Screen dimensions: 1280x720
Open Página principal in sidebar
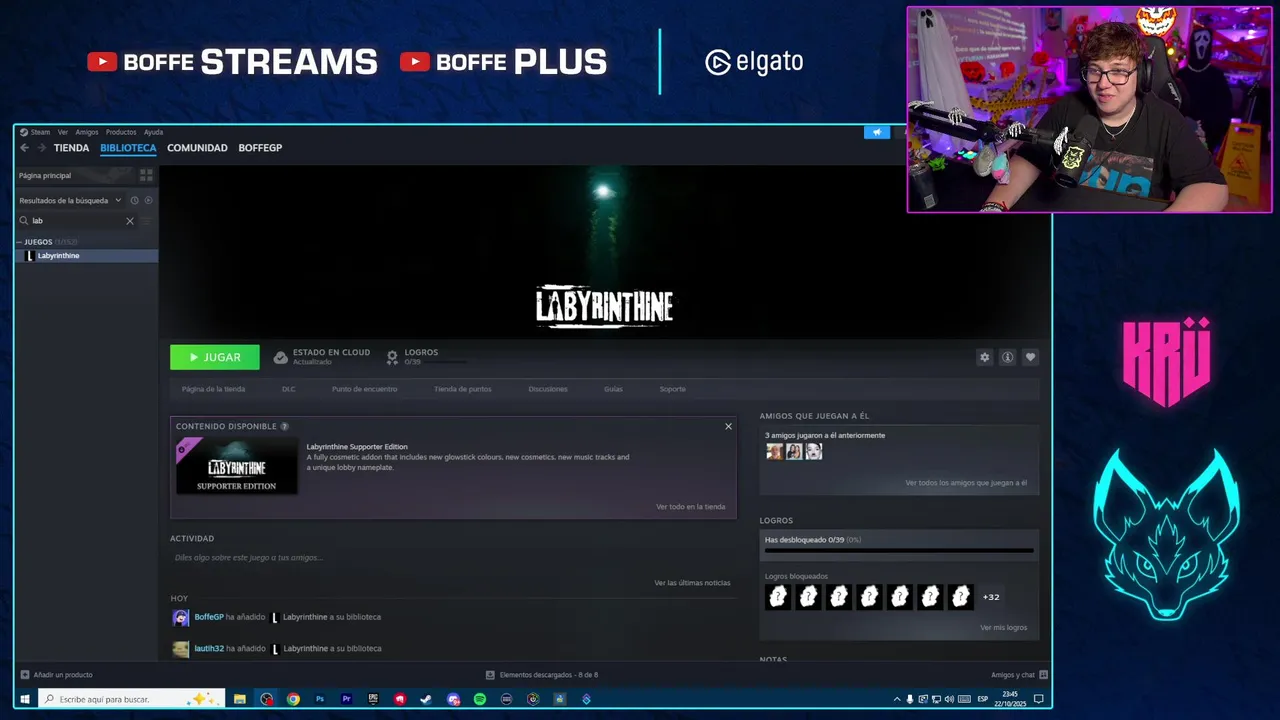(x=75, y=175)
